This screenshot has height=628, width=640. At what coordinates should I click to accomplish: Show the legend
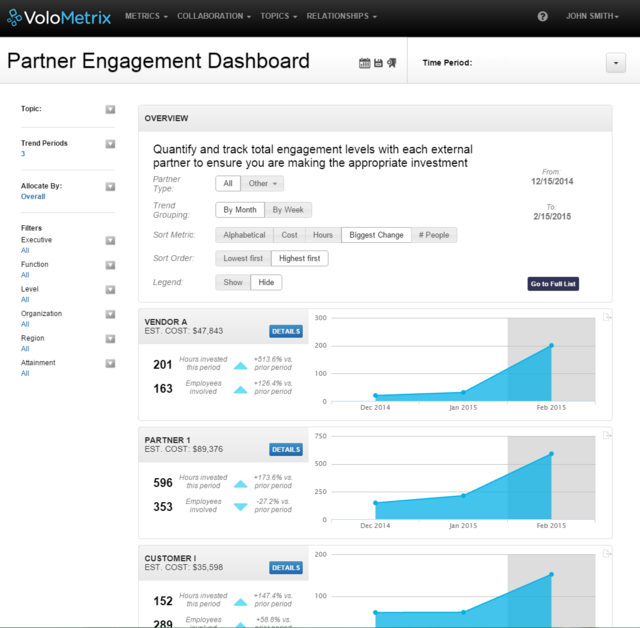click(x=233, y=282)
